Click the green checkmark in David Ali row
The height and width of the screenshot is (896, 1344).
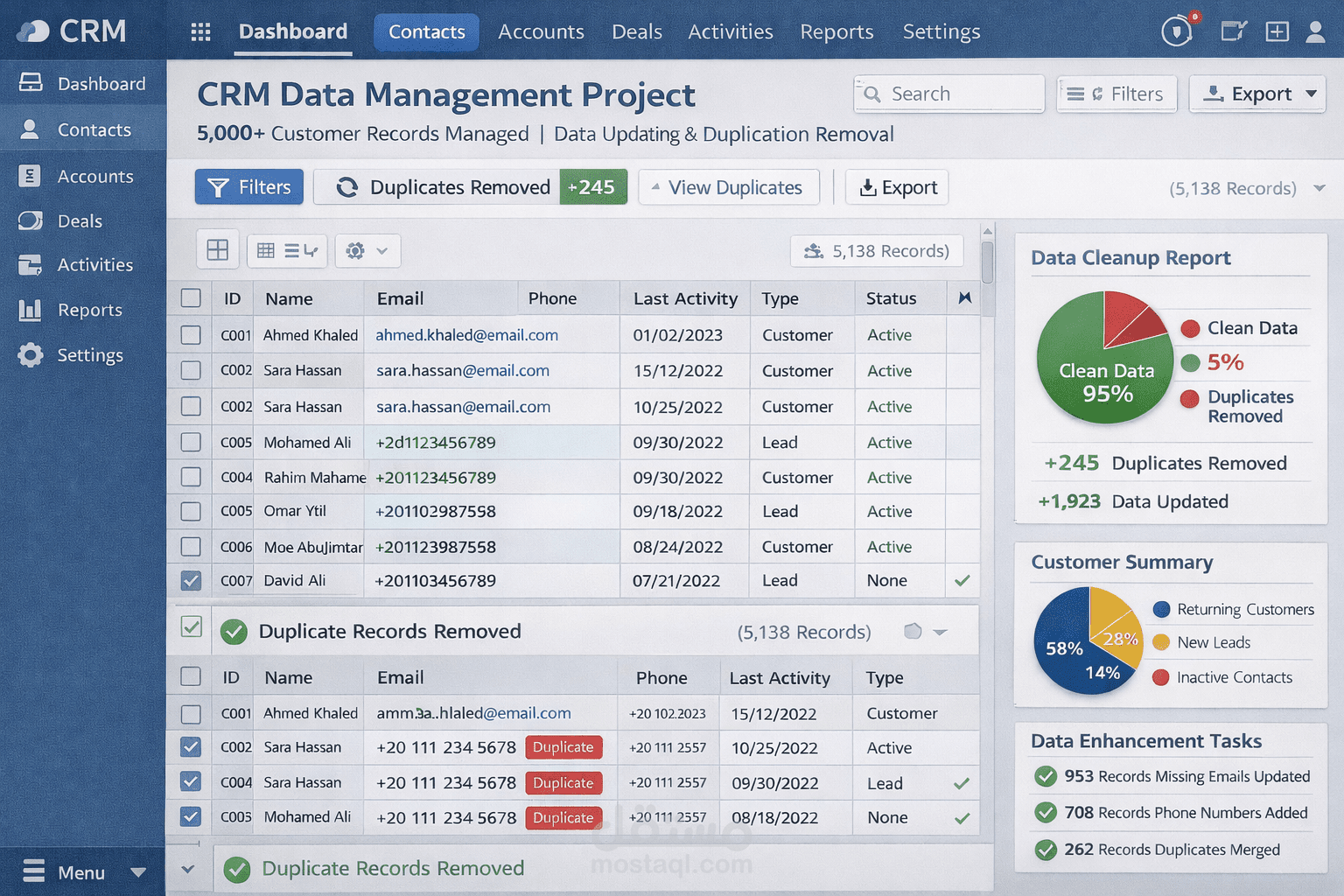coord(962,580)
